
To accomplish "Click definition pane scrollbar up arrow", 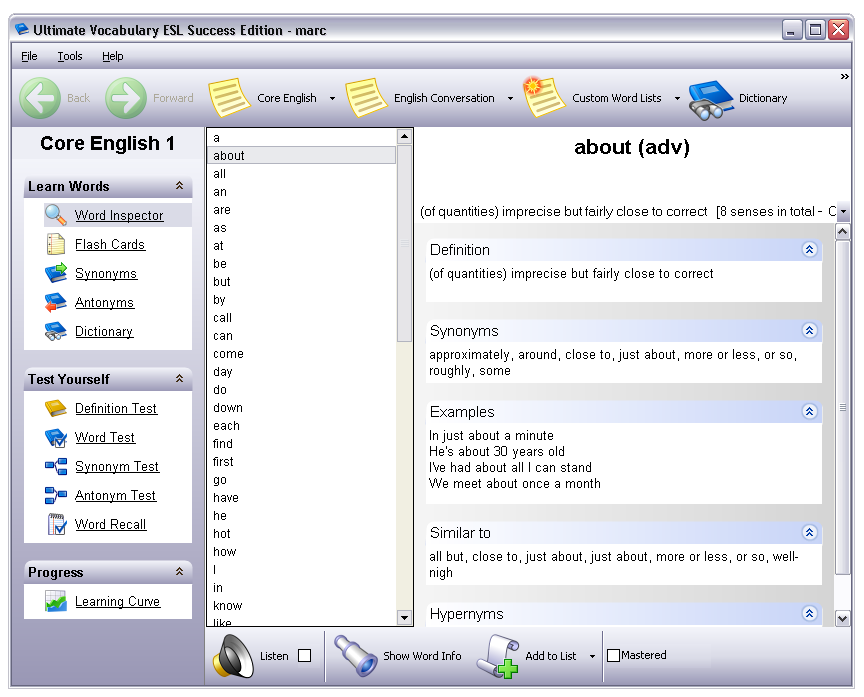I will point(843,232).
